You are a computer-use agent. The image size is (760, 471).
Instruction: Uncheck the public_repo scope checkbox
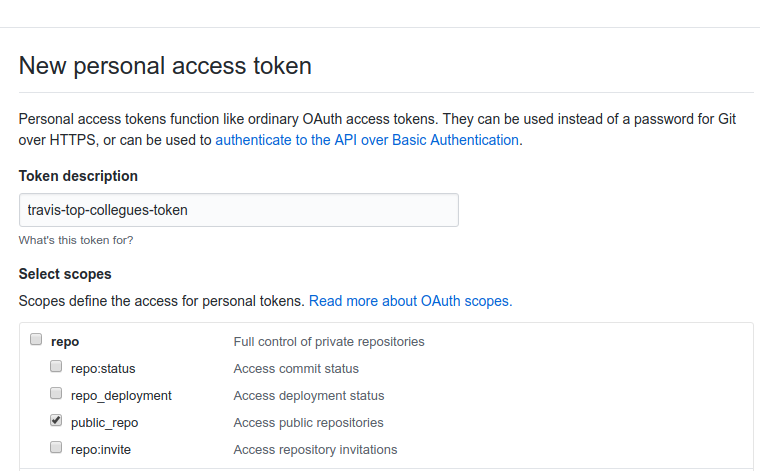[56, 421]
